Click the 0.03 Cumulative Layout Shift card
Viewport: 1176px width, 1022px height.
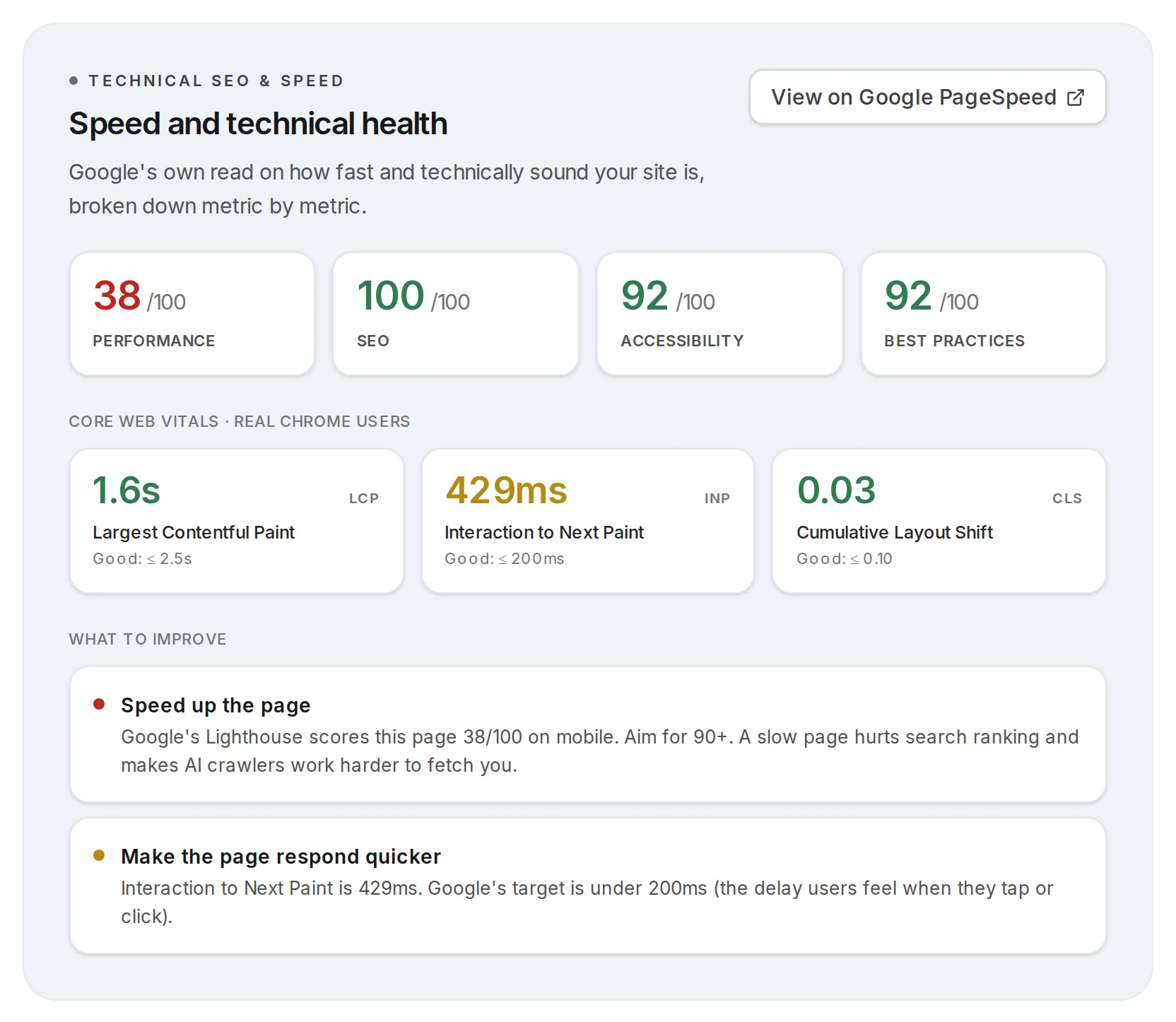click(939, 521)
